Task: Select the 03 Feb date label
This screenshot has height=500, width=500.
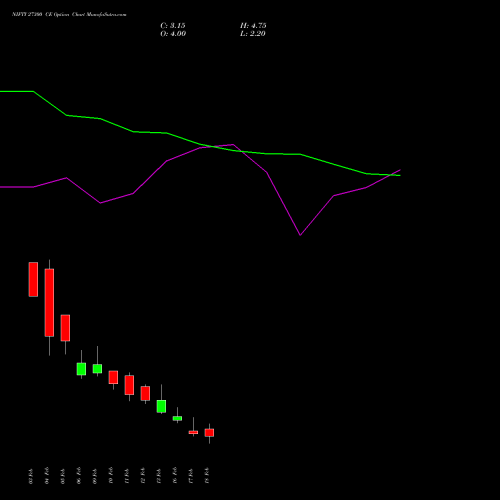Action: [x=31, y=476]
